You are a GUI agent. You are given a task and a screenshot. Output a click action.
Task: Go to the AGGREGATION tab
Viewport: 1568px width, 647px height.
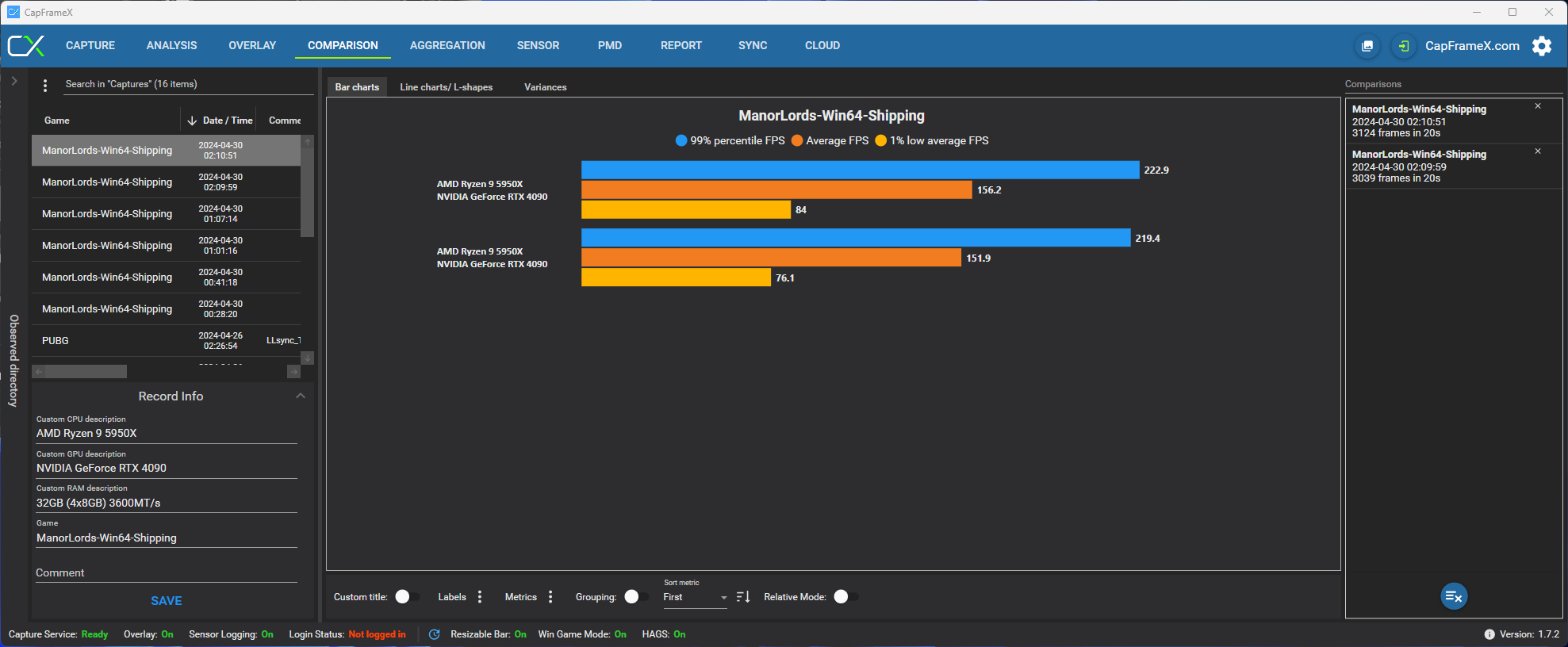pos(447,46)
